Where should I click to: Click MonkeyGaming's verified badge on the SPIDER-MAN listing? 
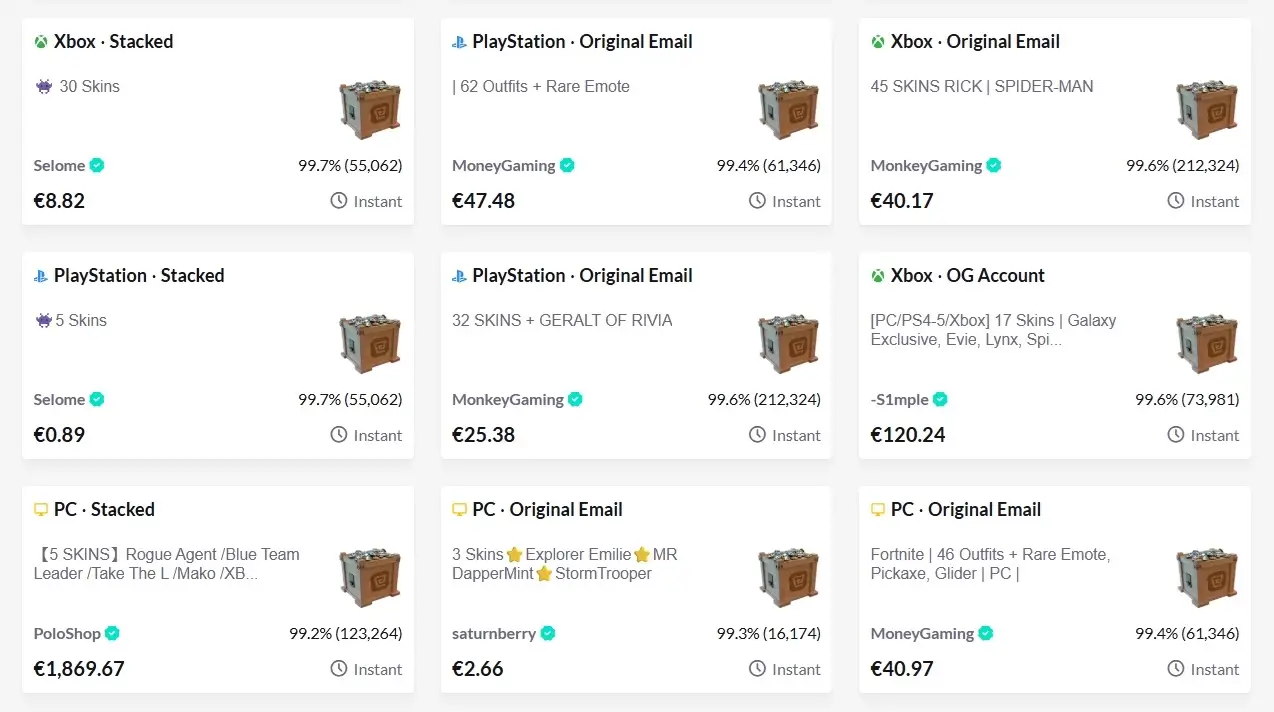click(993, 165)
